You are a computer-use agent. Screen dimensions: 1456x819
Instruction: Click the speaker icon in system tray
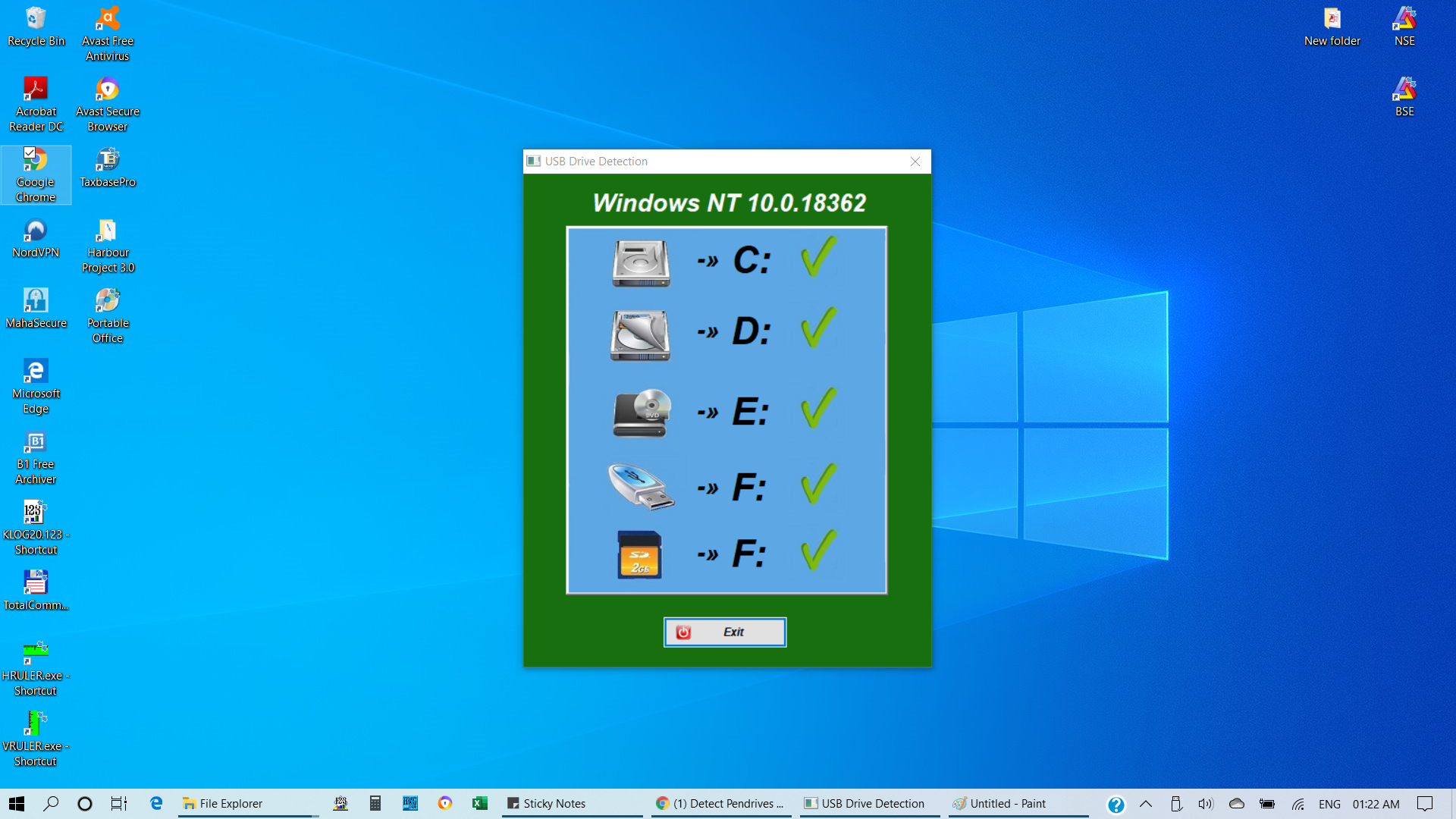pos(1206,803)
